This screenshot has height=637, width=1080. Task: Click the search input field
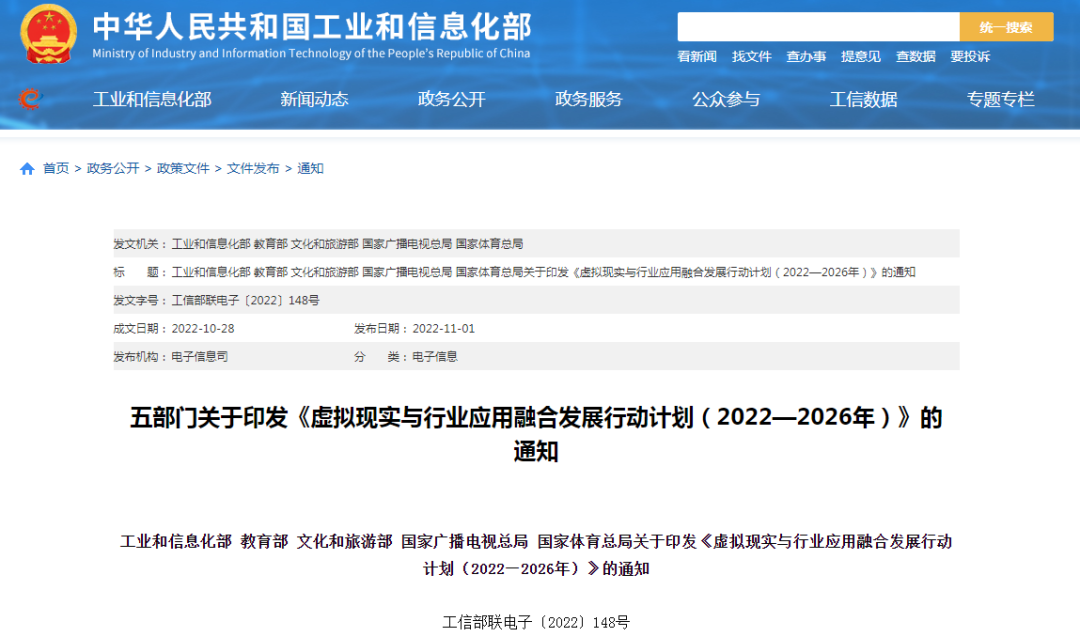[818, 27]
